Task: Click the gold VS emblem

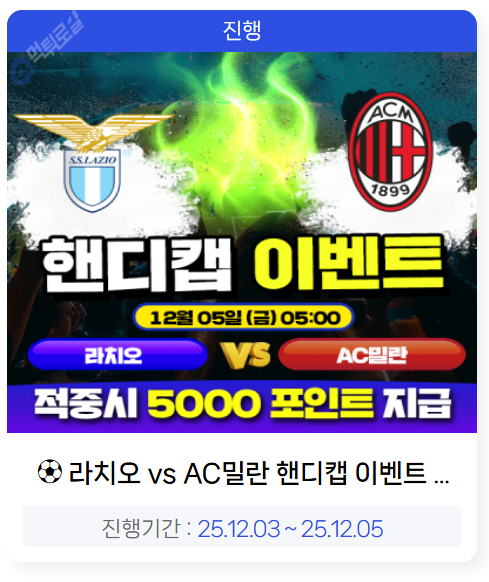Action: coord(245,355)
